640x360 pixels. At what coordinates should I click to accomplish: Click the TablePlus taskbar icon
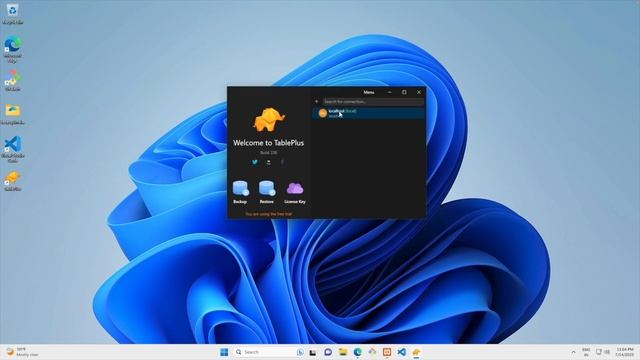(416, 352)
